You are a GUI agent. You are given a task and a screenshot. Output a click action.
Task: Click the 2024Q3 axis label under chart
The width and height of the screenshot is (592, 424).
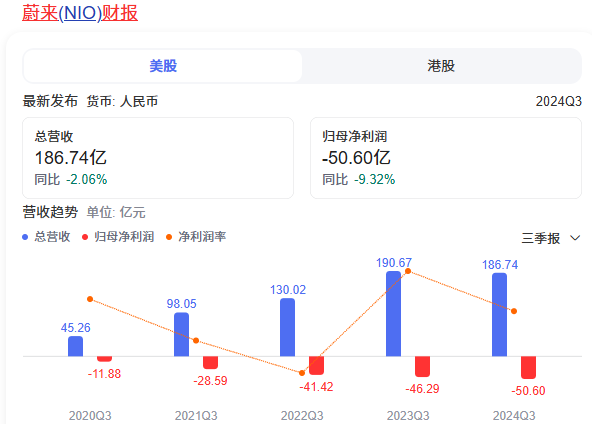(514, 415)
